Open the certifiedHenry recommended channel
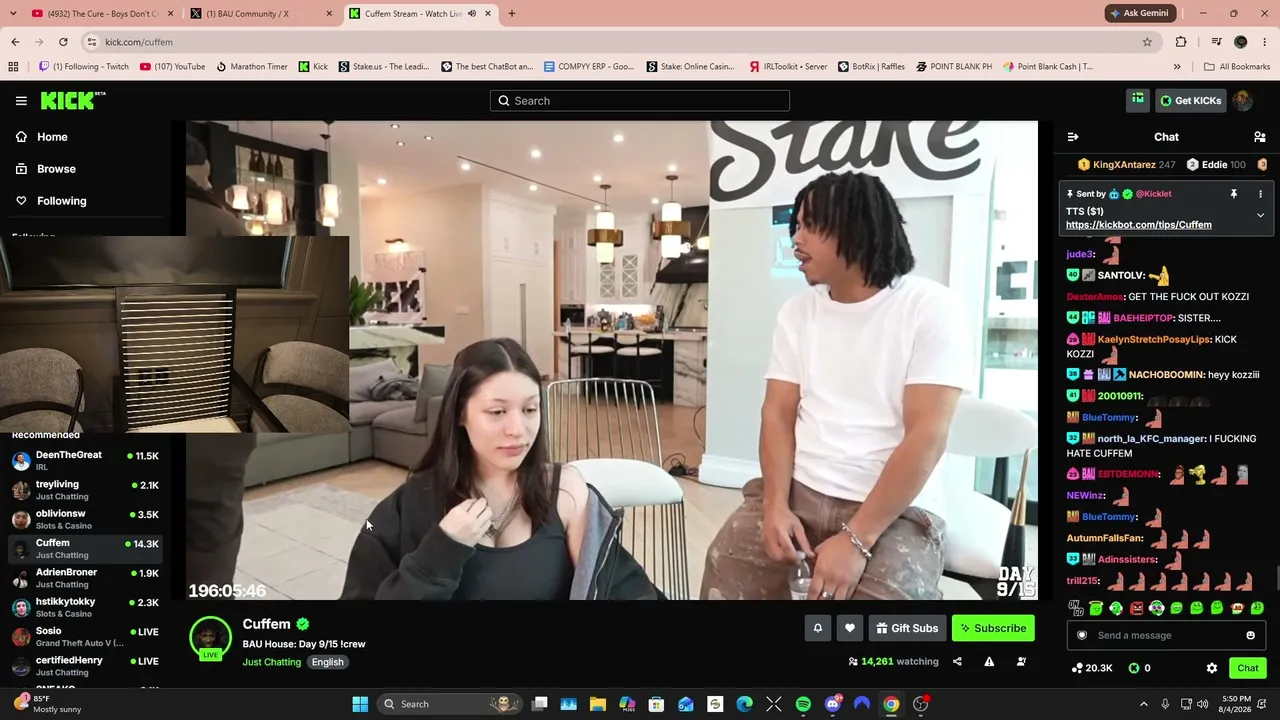The width and height of the screenshot is (1280, 720). coord(84,666)
